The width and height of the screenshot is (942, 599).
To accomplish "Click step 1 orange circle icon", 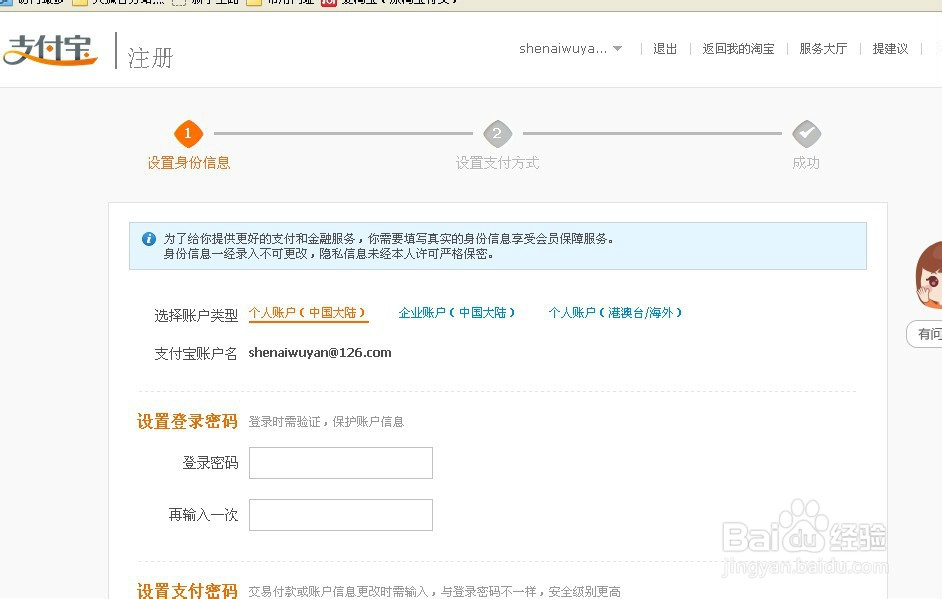I will click(188, 133).
